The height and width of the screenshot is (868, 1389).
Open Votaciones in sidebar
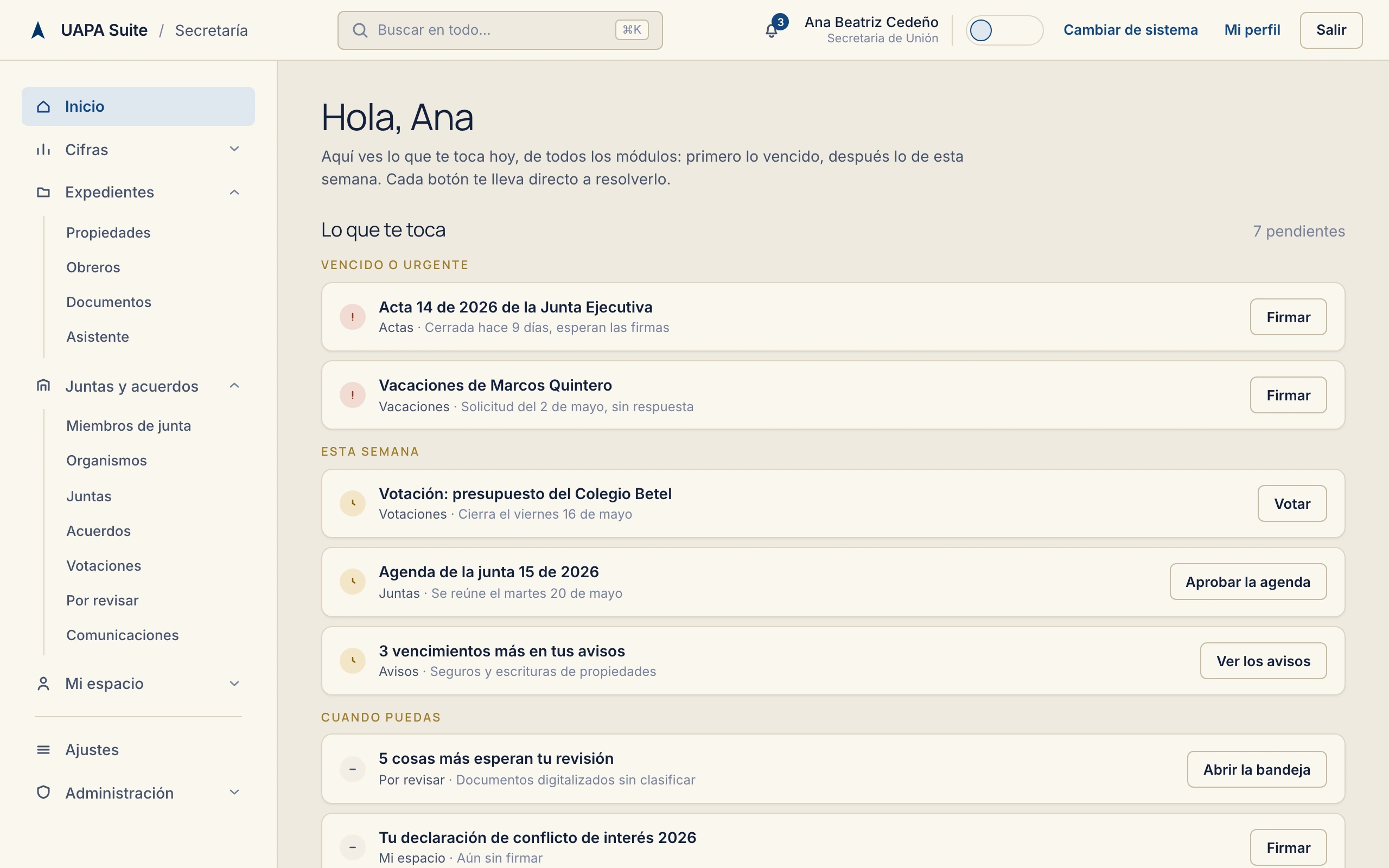(104, 565)
